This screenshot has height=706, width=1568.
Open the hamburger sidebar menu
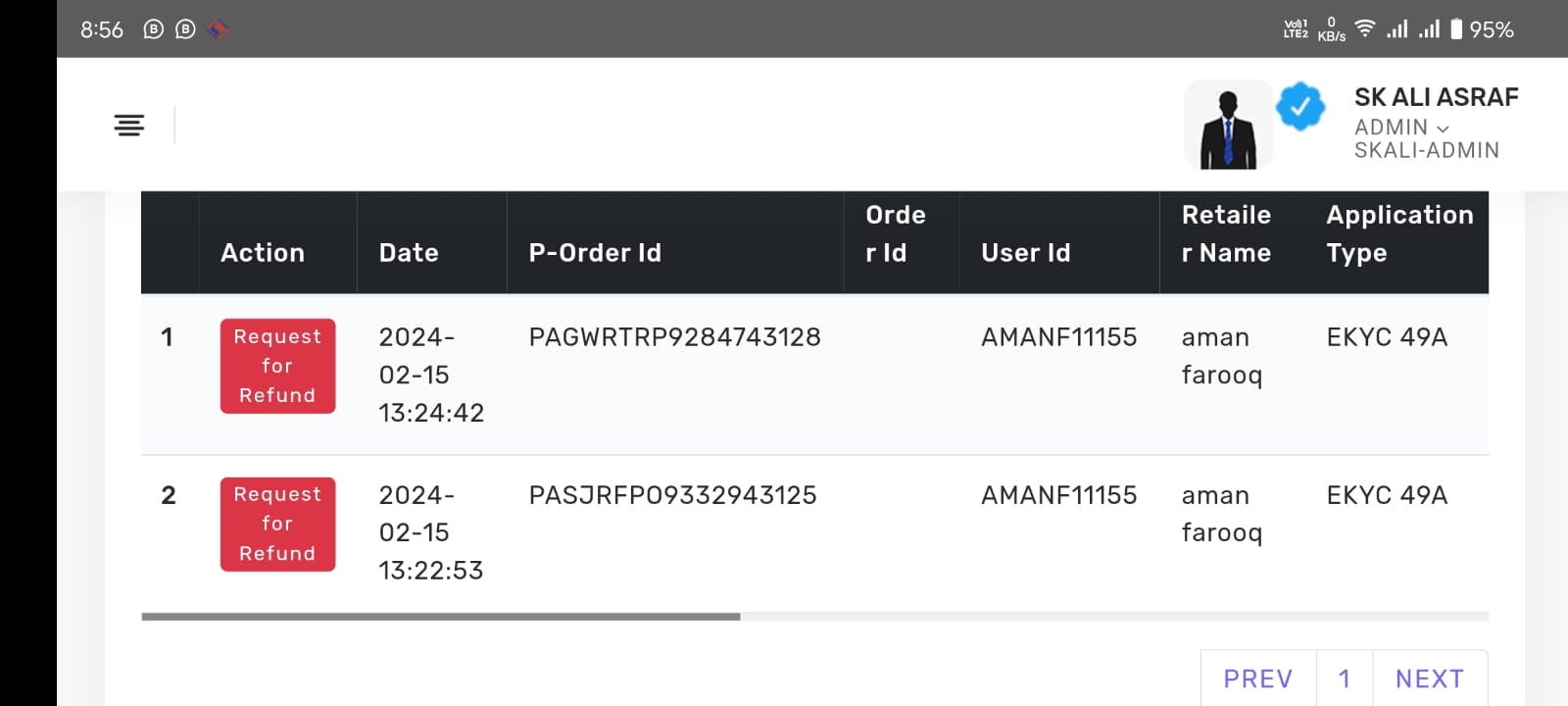(128, 125)
